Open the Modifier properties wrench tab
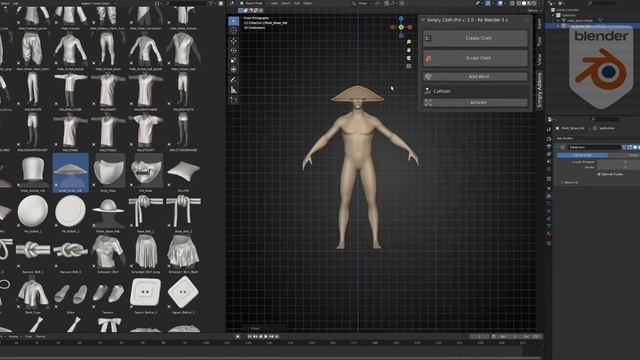Viewport: 640px width, 360px height. pos(549,196)
